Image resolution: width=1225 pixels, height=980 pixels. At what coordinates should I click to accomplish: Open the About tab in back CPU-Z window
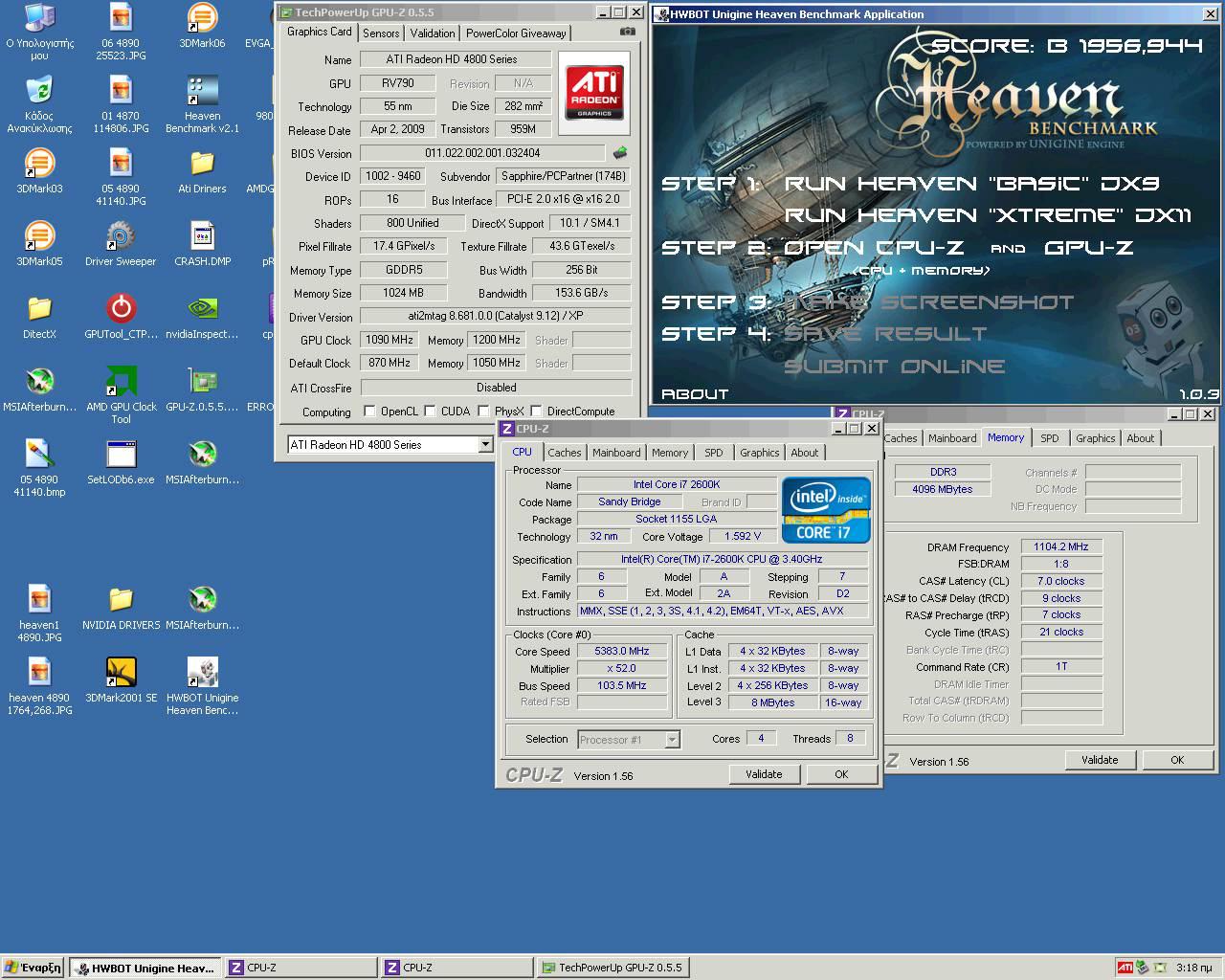point(1141,438)
